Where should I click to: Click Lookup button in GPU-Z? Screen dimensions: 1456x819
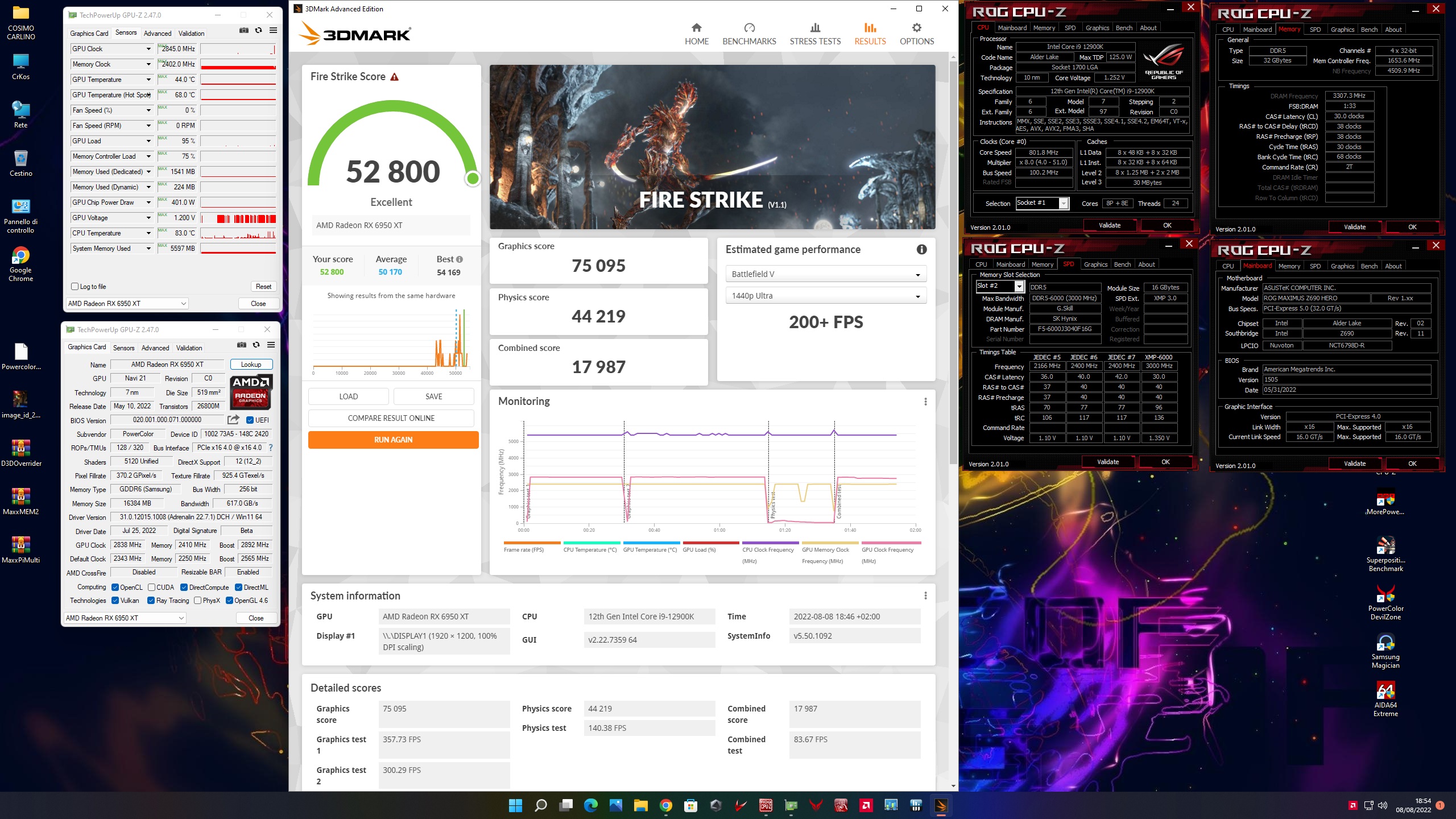pyautogui.click(x=251, y=365)
